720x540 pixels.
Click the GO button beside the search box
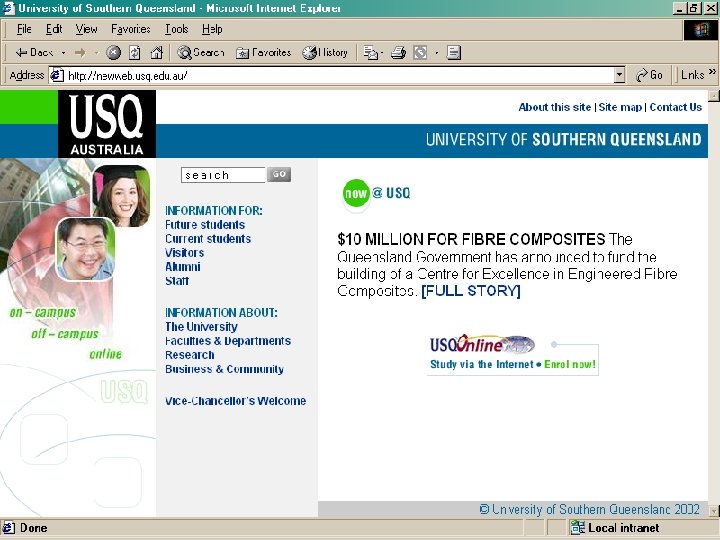279,174
